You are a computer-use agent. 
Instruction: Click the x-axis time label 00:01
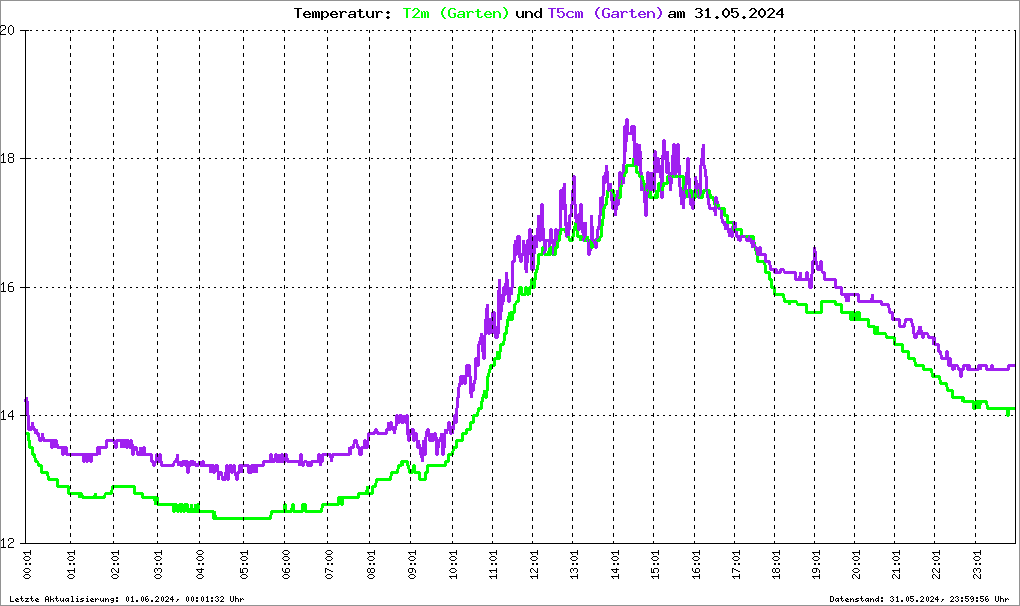[x=27, y=564]
